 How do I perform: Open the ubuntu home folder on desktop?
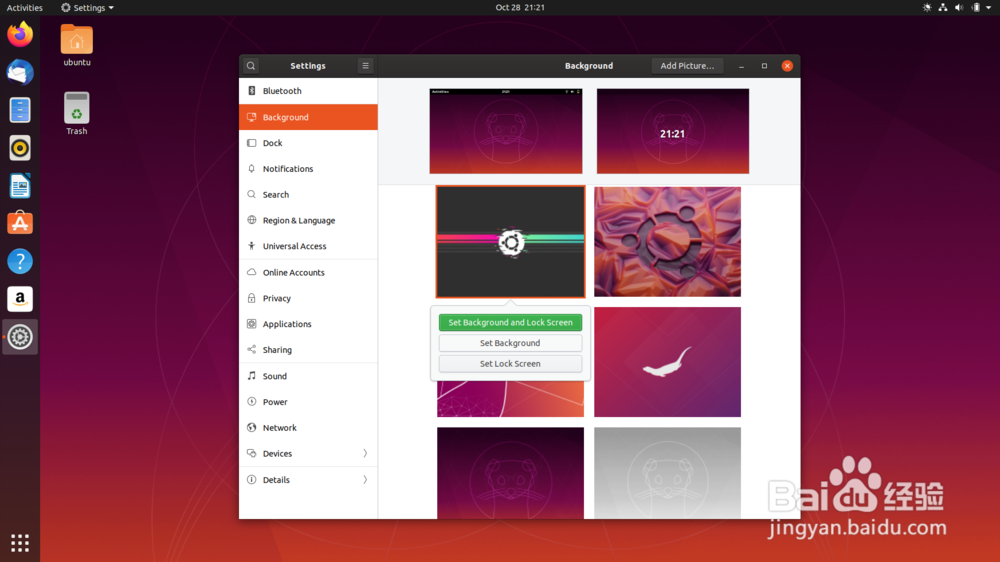[x=77, y=45]
